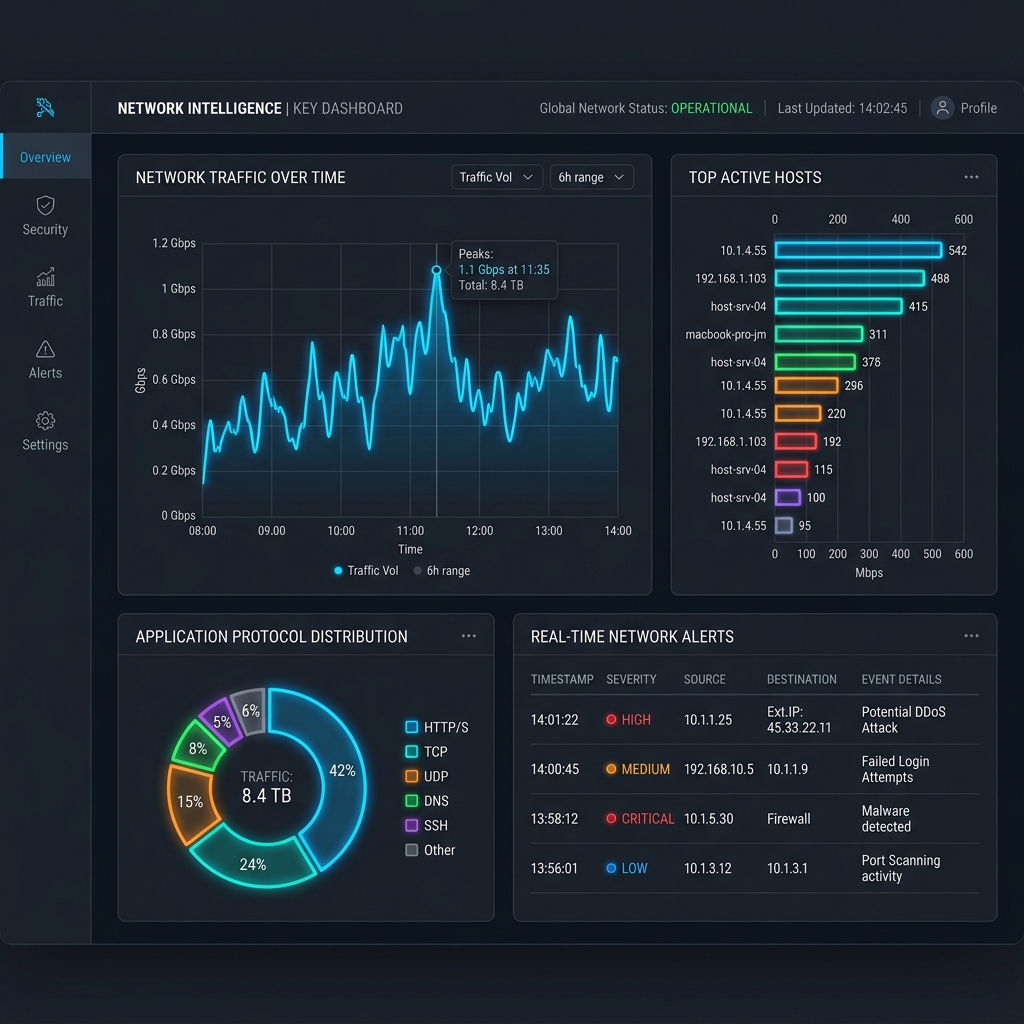The height and width of the screenshot is (1024, 1024).
Task: Click the 115 Mbps host bar
Action: 792,470
